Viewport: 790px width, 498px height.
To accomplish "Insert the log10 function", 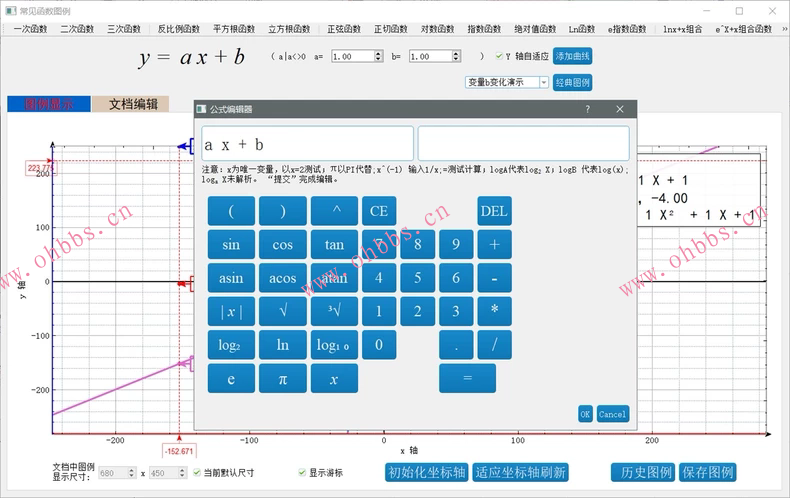I will click(335, 345).
